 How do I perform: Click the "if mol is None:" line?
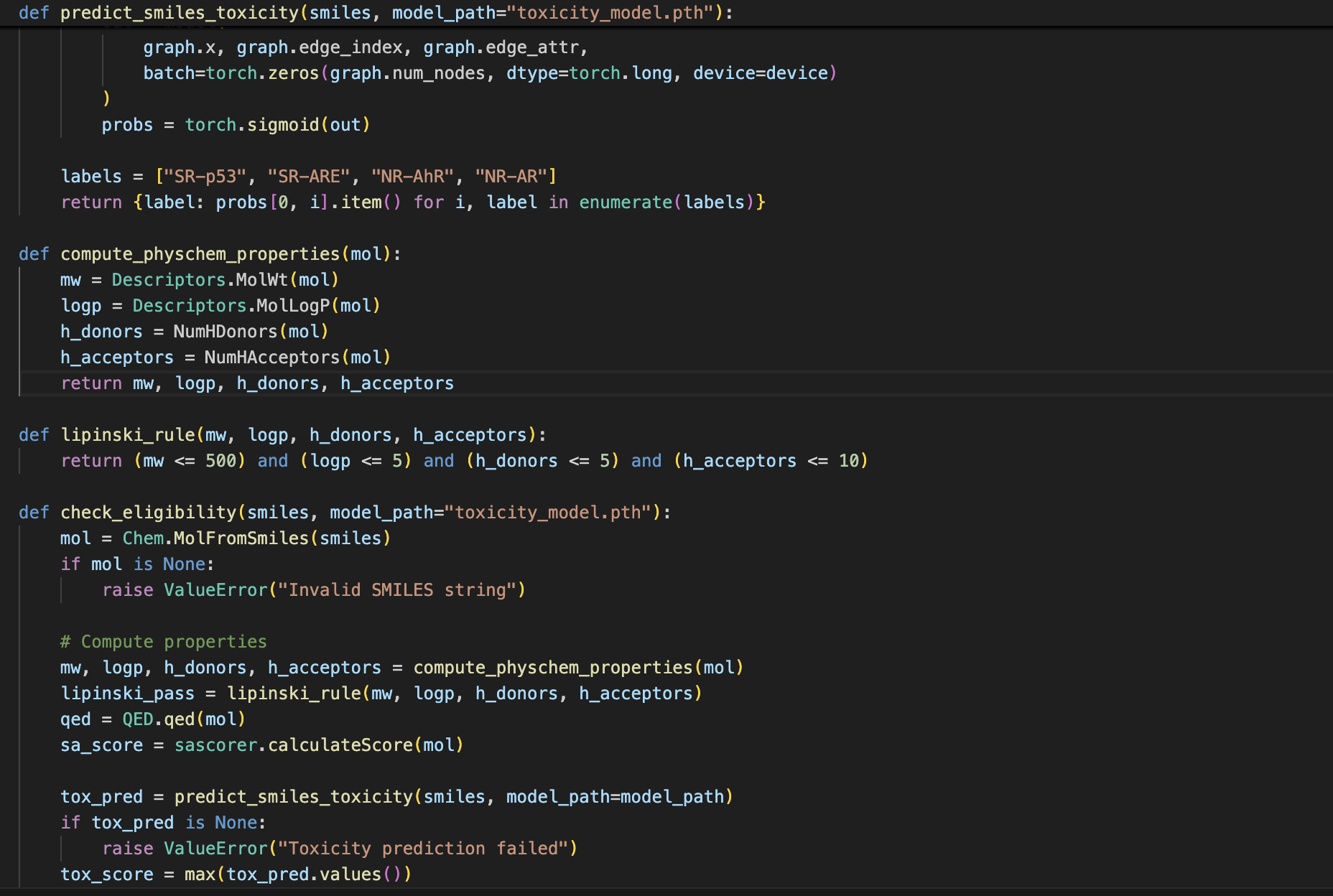[x=137, y=564]
